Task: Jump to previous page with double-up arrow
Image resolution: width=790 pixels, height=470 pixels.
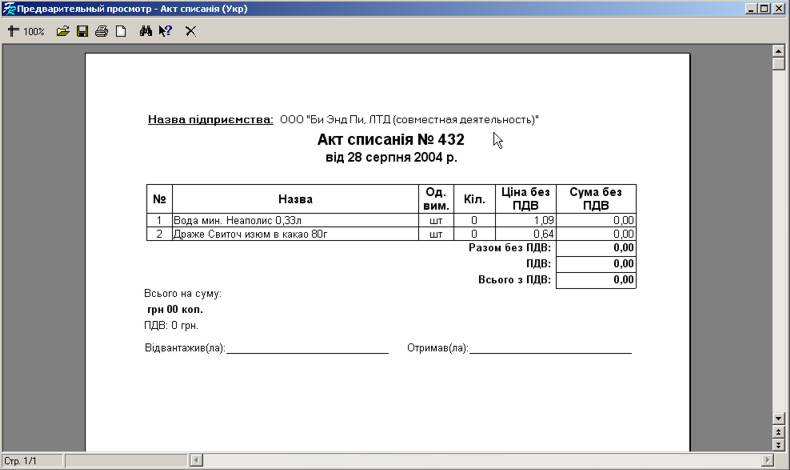Action: click(779, 430)
